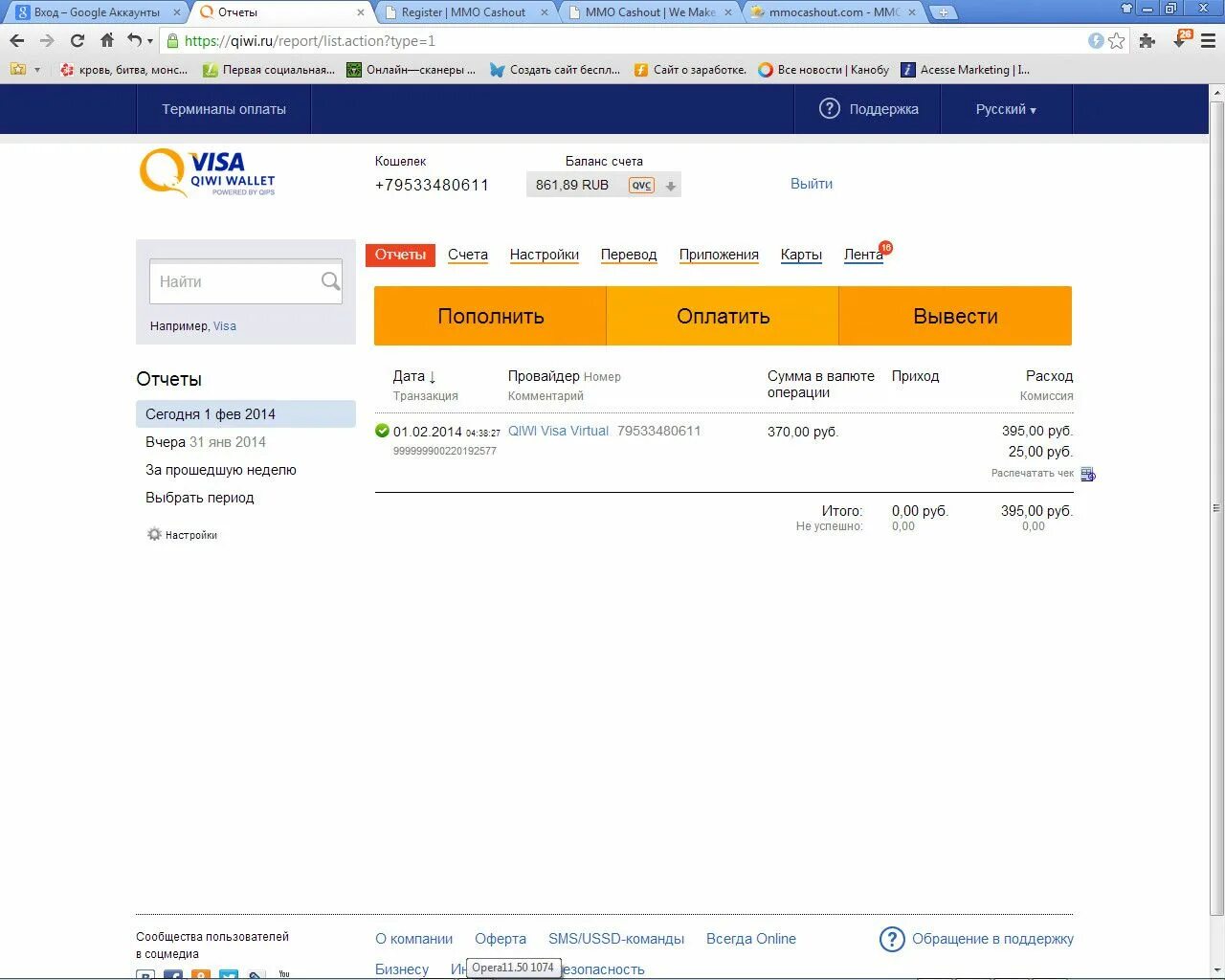Open the browser main menu icon

[x=1208, y=41]
